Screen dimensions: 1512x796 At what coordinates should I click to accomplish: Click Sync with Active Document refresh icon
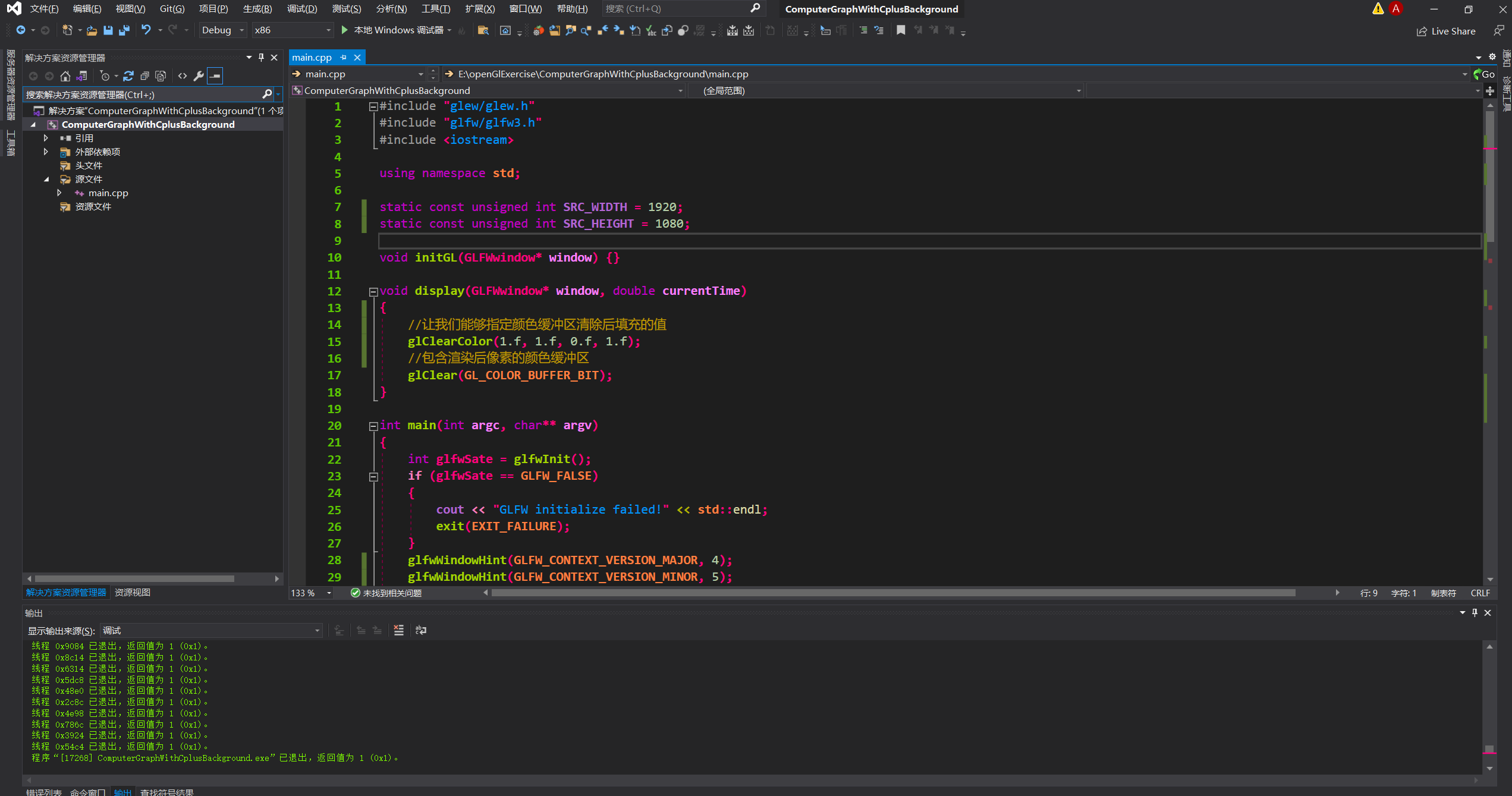click(128, 76)
